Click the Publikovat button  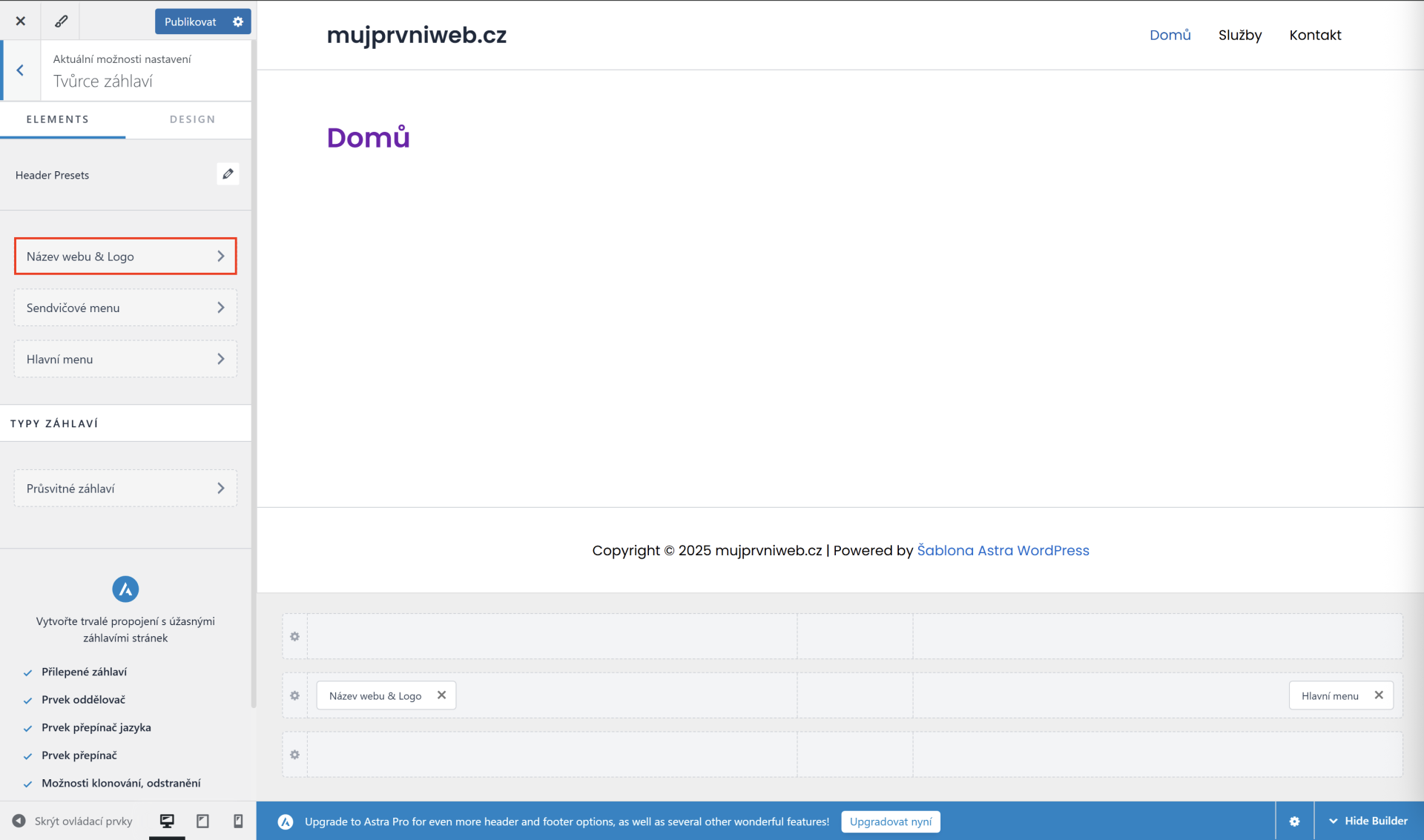click(x=190, y=22)
